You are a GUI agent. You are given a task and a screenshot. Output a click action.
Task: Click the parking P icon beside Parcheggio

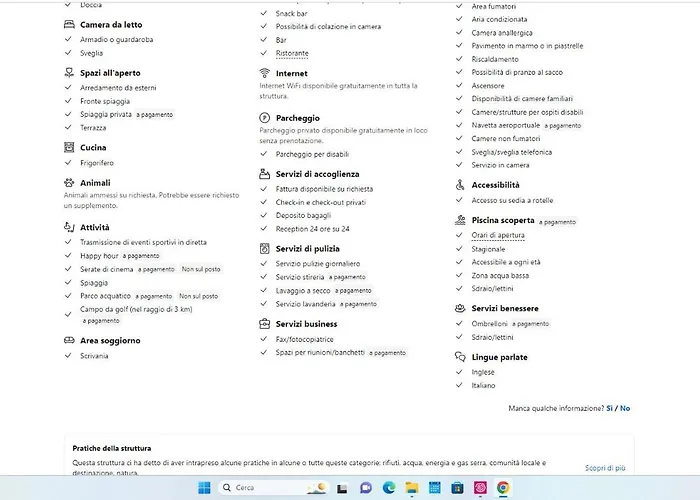(264, 118)
